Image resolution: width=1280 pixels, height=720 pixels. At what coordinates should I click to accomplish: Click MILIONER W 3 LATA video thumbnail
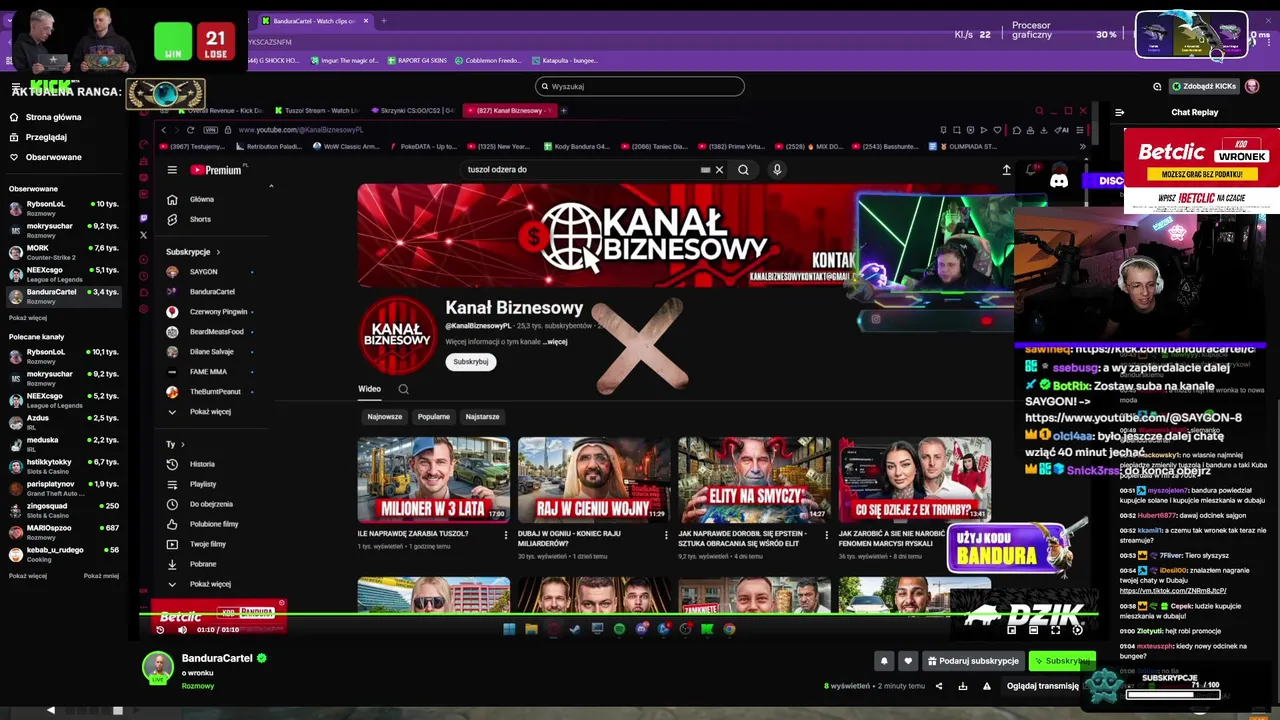click(434, 480)
